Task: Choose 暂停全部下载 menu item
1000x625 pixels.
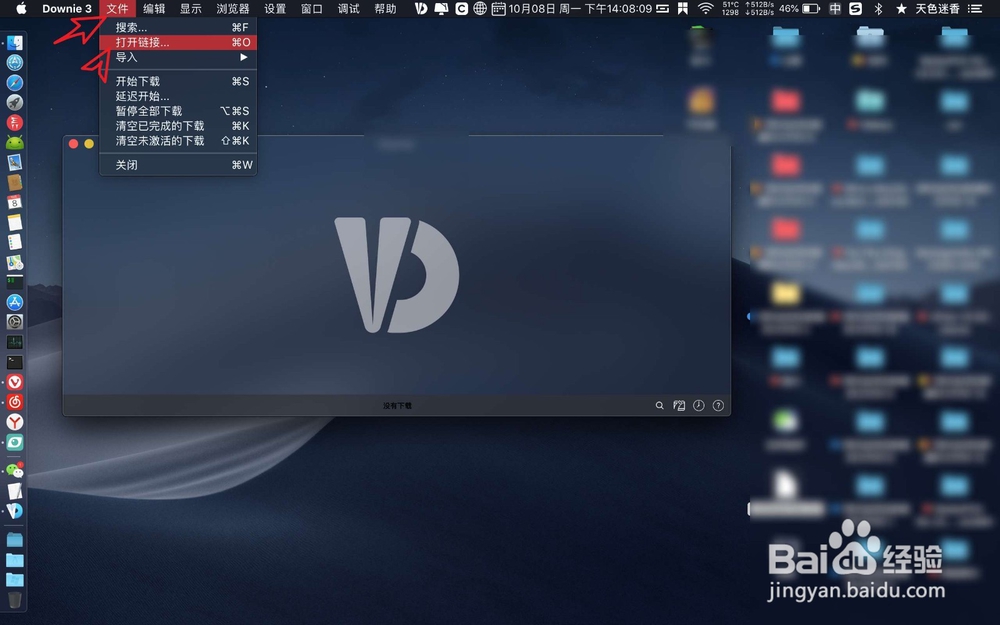Action: (x=178, y=110)
